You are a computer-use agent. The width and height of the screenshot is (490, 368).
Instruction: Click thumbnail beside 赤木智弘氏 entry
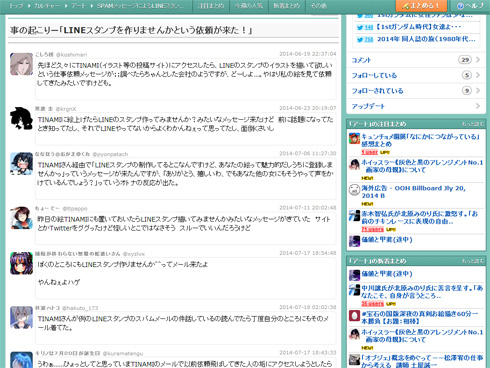point(354,215)
